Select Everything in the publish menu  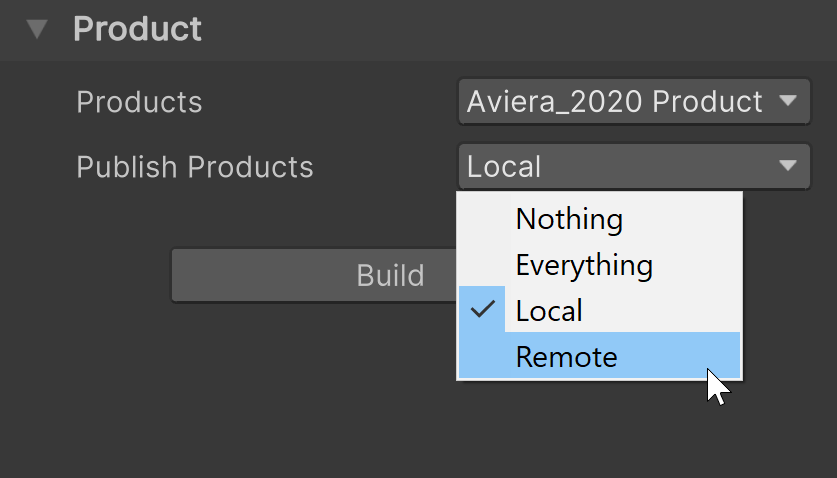pyautogui.click(x=584, y=265)
